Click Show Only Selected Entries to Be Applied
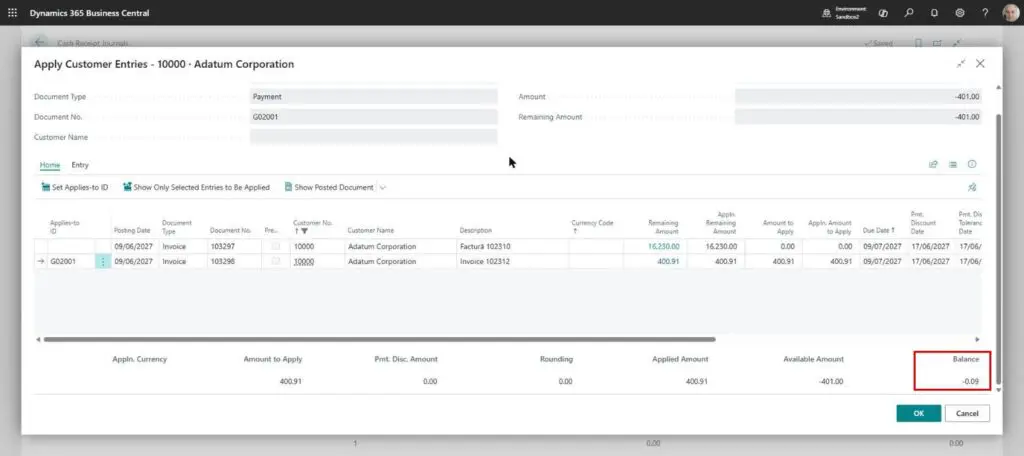The width and height of the screenshot is (1024, 456). [196, 187]
